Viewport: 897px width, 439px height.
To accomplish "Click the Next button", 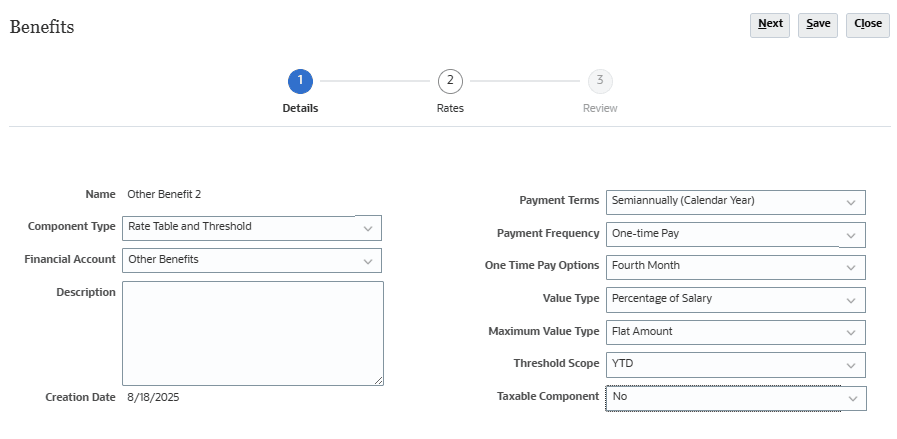I will [770, 25].
